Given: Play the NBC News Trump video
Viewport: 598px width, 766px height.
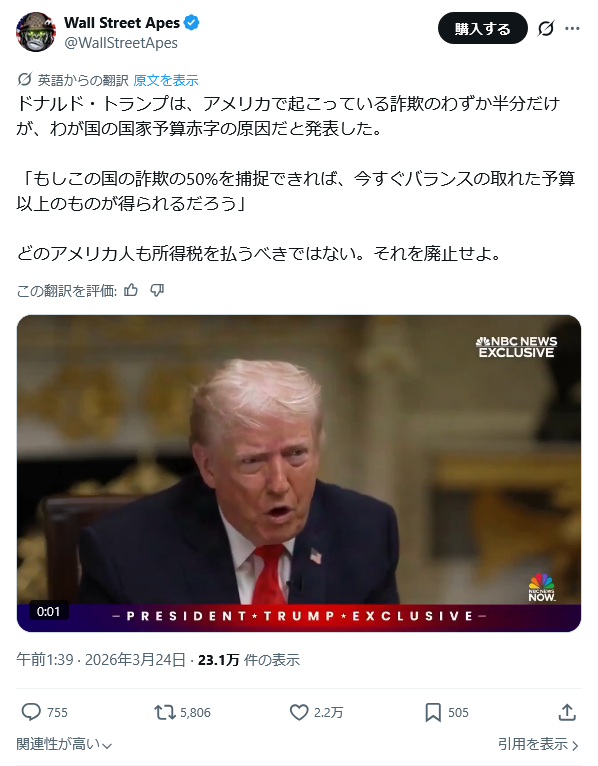Looking at the screenshot, I should [299, 473].
